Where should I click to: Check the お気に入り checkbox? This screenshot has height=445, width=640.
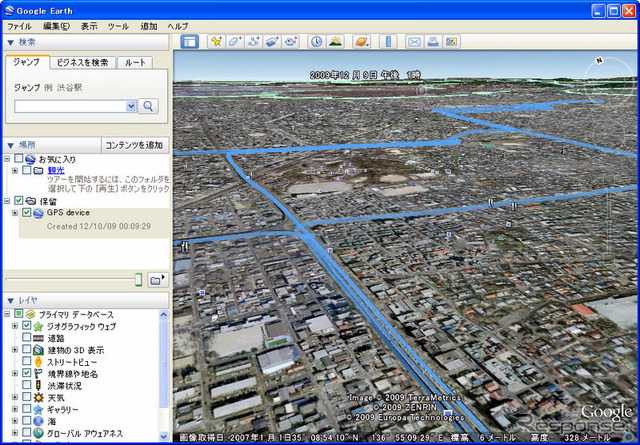click(19, 158)
